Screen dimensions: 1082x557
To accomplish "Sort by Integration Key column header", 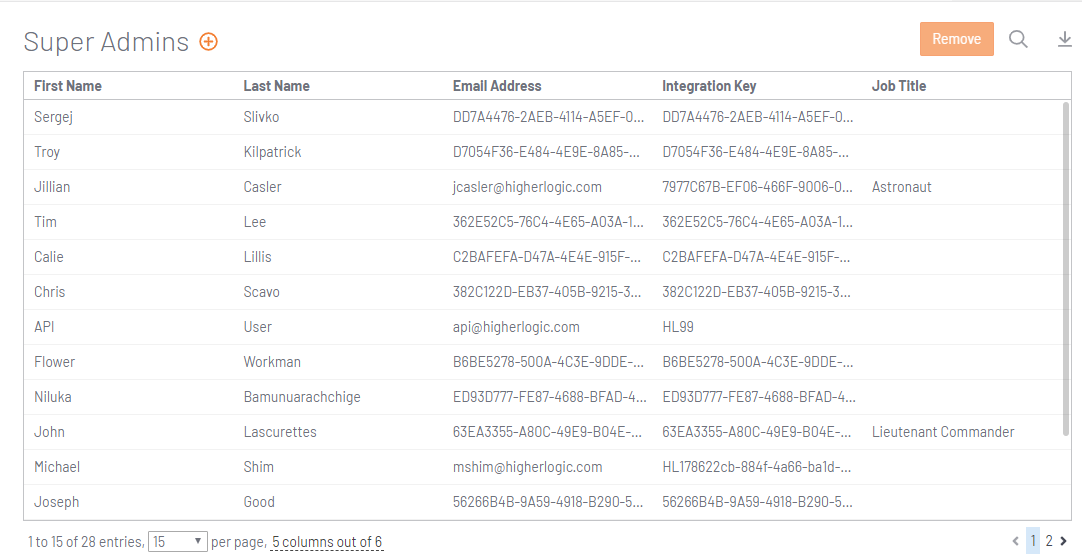I will click(x=709, y=86).
